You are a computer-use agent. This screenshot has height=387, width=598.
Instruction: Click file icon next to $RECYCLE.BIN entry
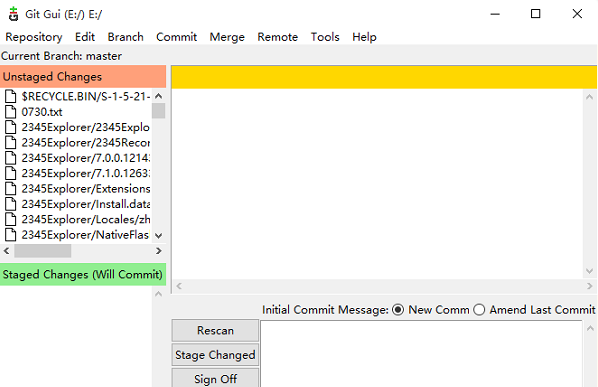tap(11, 96)
